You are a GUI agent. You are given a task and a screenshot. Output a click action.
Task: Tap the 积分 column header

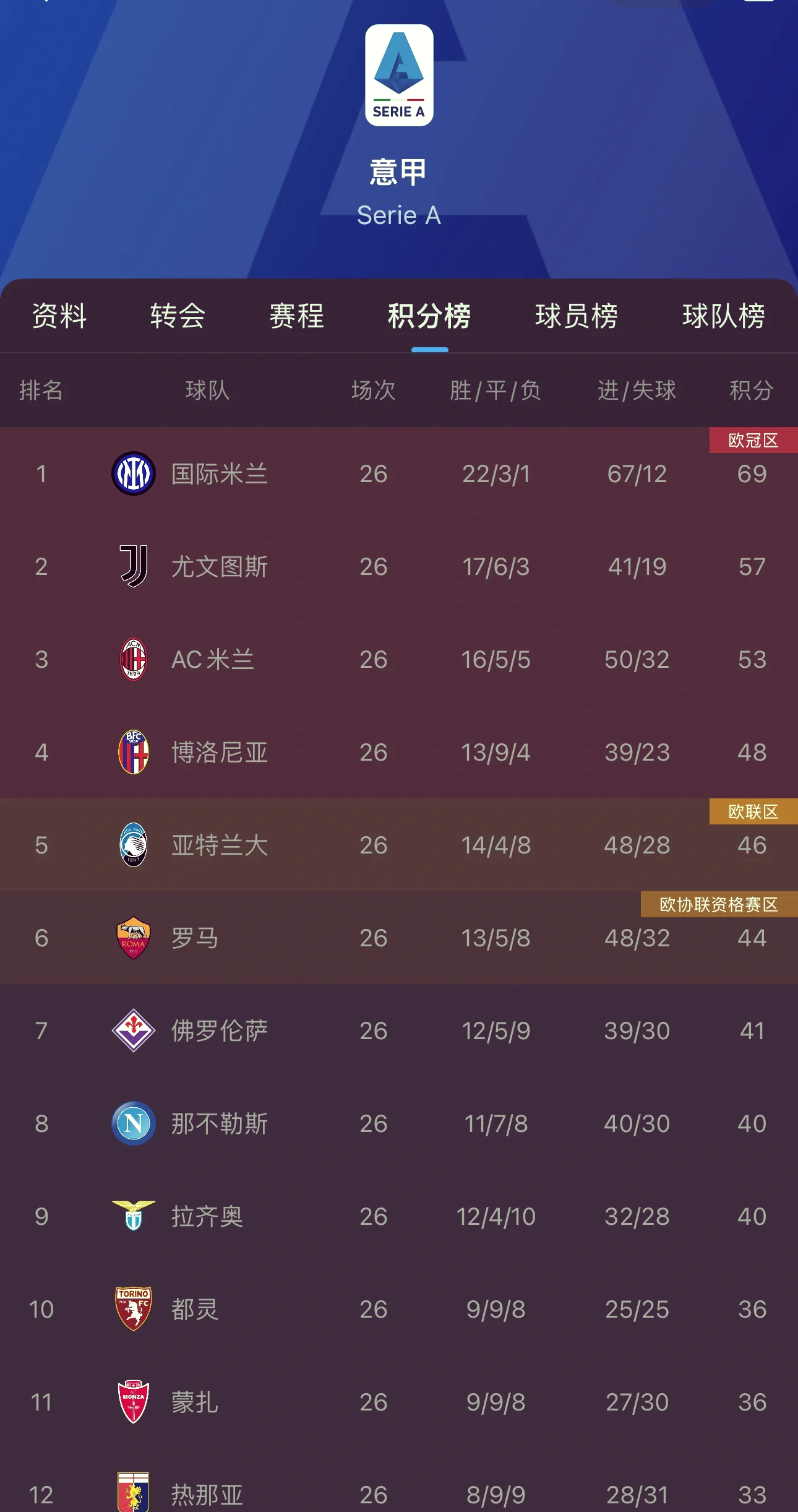tap(752, 391)
